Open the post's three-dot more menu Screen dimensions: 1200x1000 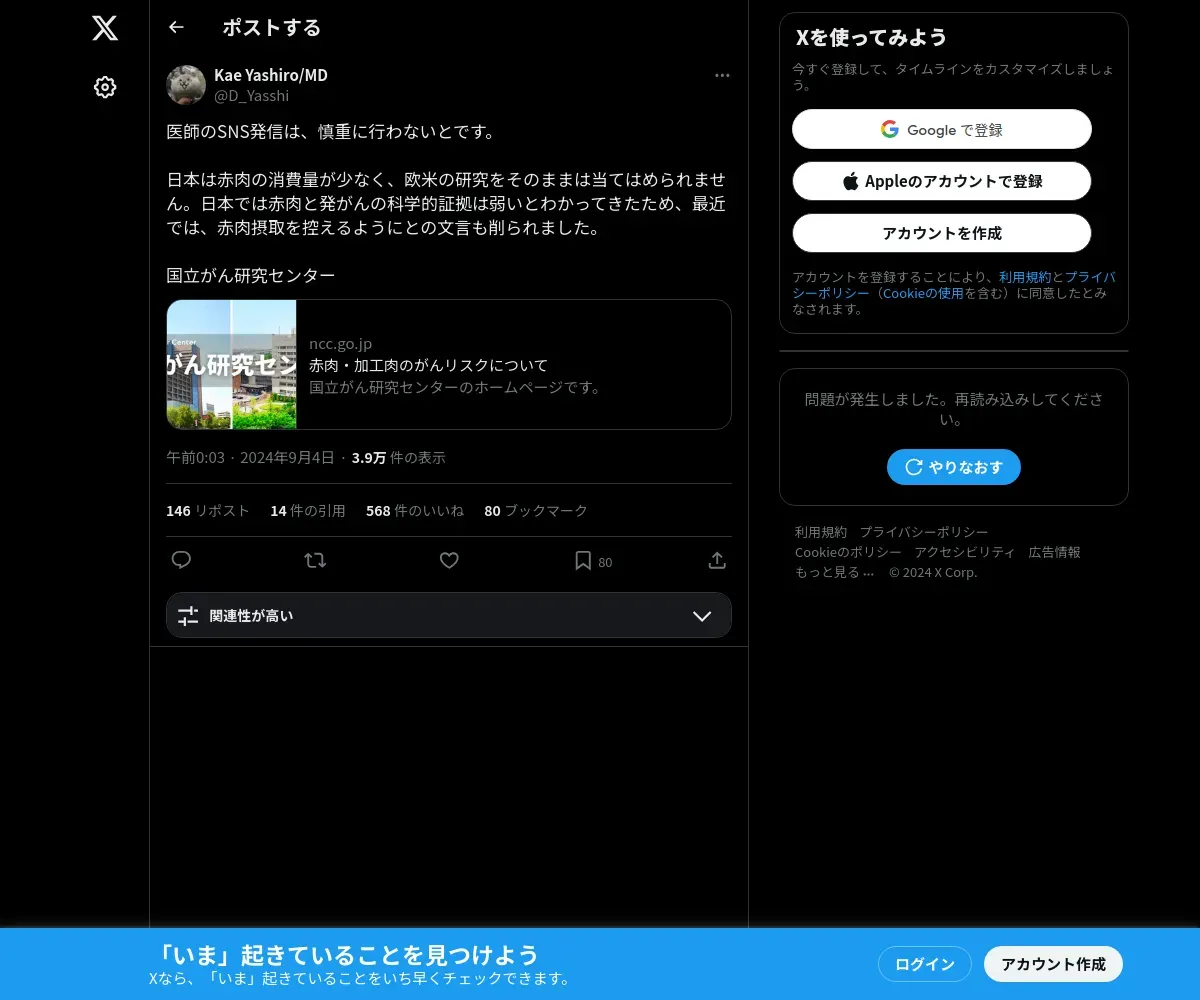click(x=722, y=76)
